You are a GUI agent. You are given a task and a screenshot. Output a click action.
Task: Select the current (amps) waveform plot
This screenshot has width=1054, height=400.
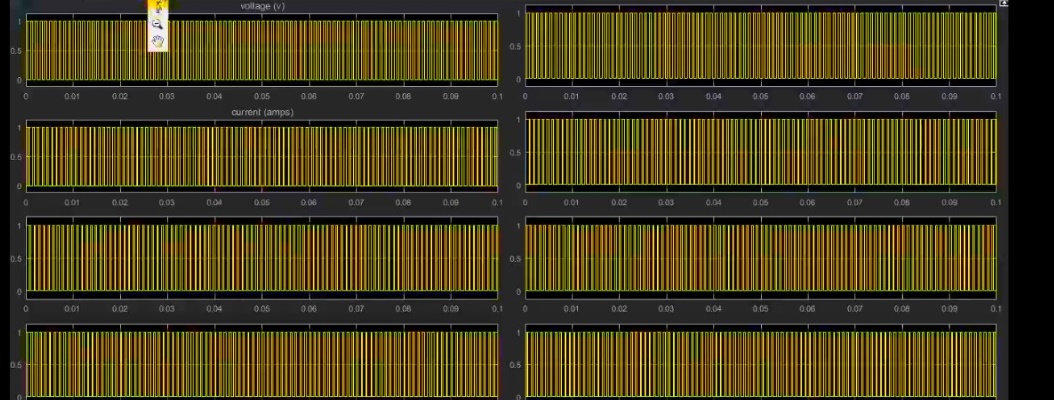[261, 156]
